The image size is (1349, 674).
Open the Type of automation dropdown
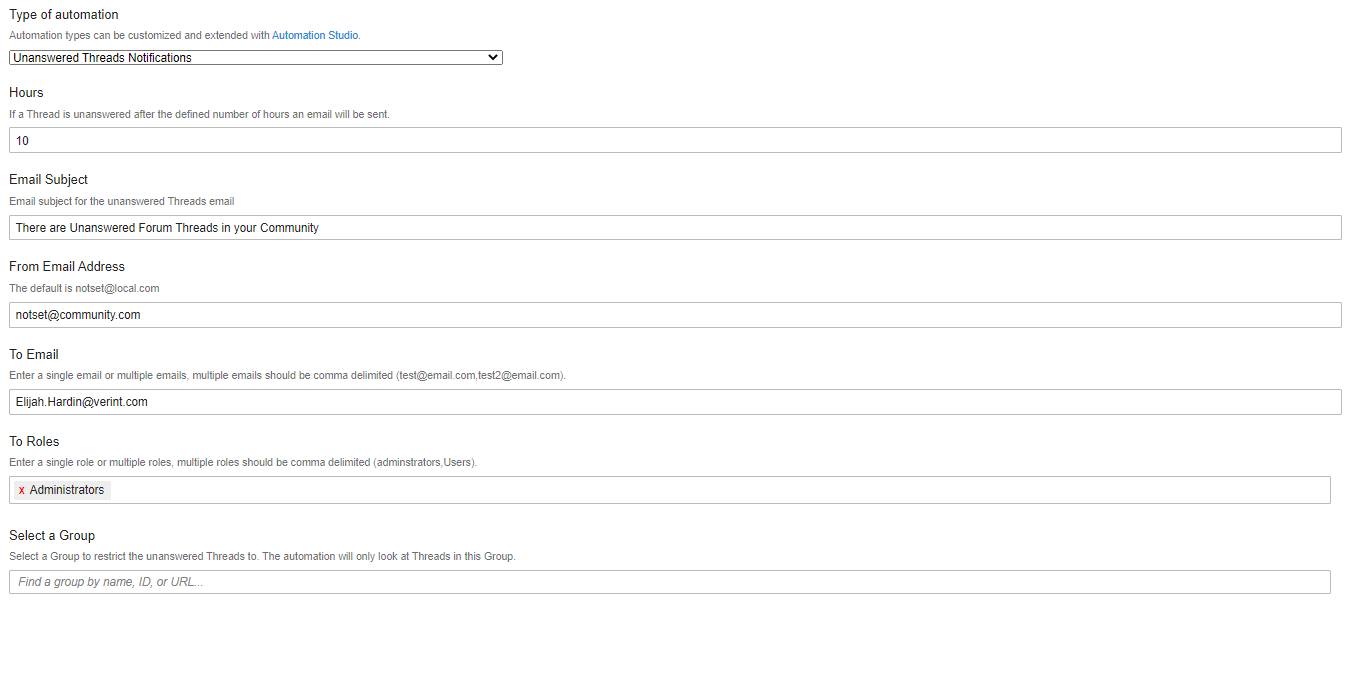pyautogui.click(x=256, y=58)
